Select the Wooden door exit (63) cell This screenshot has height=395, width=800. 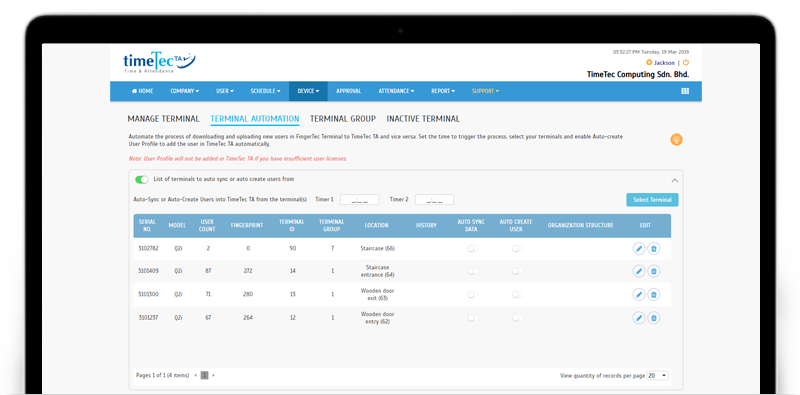pos(377,294)
